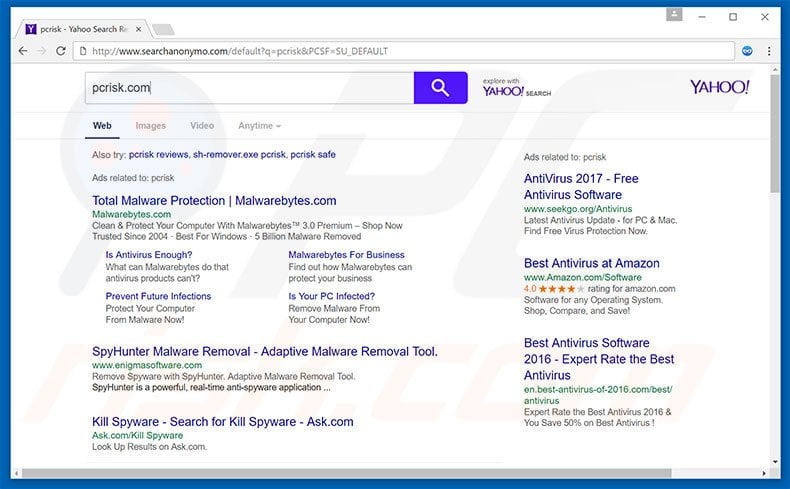Switch to the Web results tab
The width and height of the screenshot is (790, 489).
pos(102,126)
